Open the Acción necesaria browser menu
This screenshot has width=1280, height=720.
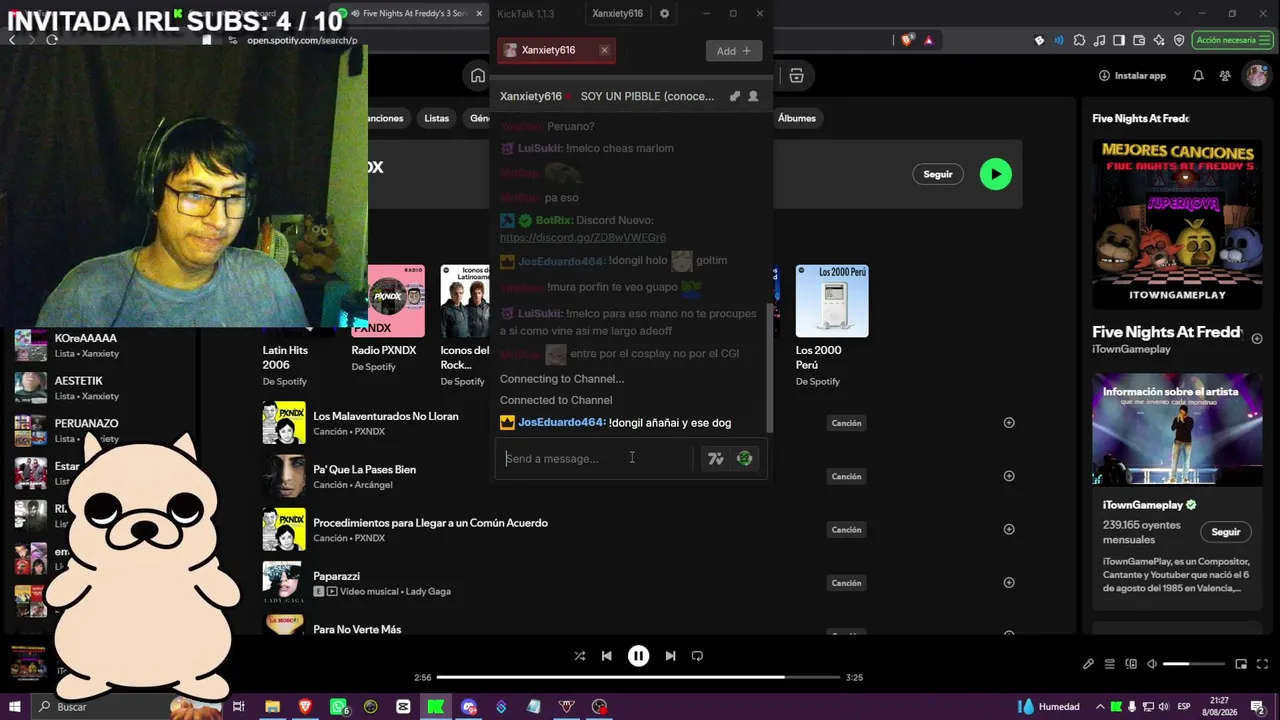click(x=1231, y=40)
